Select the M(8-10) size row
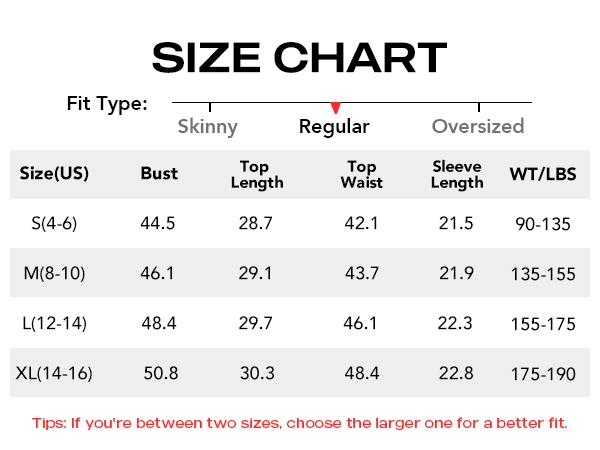This screenshot has height=450, width=600. [x=54, y=273]
